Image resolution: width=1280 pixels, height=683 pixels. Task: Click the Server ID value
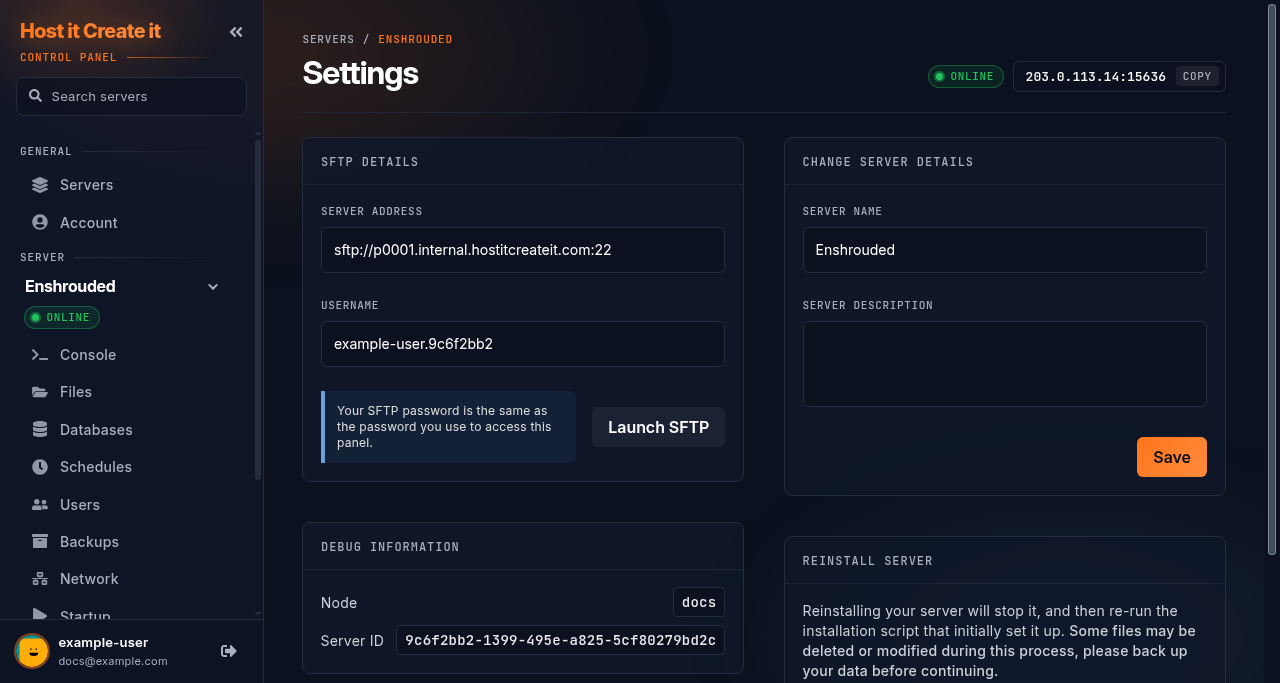point(560,640)
